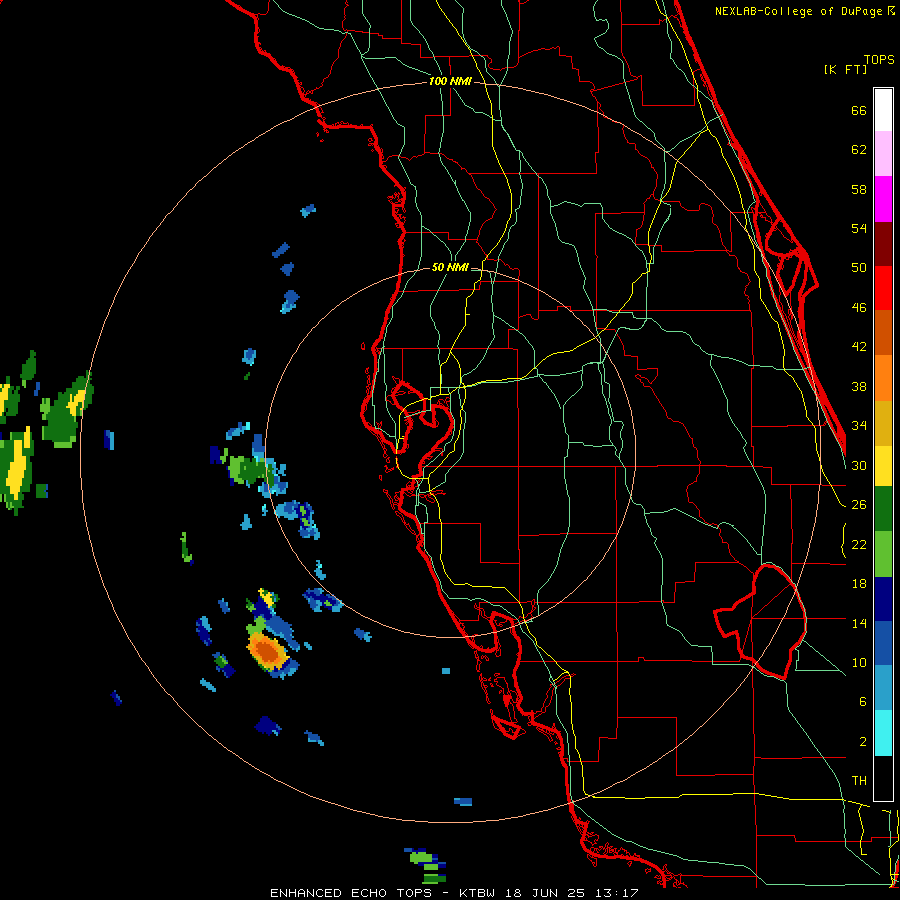900x900 pixels.
Task: Click the dark red 54 kft legend swatch
Action: pyautogui.click(x=883, y=244)
